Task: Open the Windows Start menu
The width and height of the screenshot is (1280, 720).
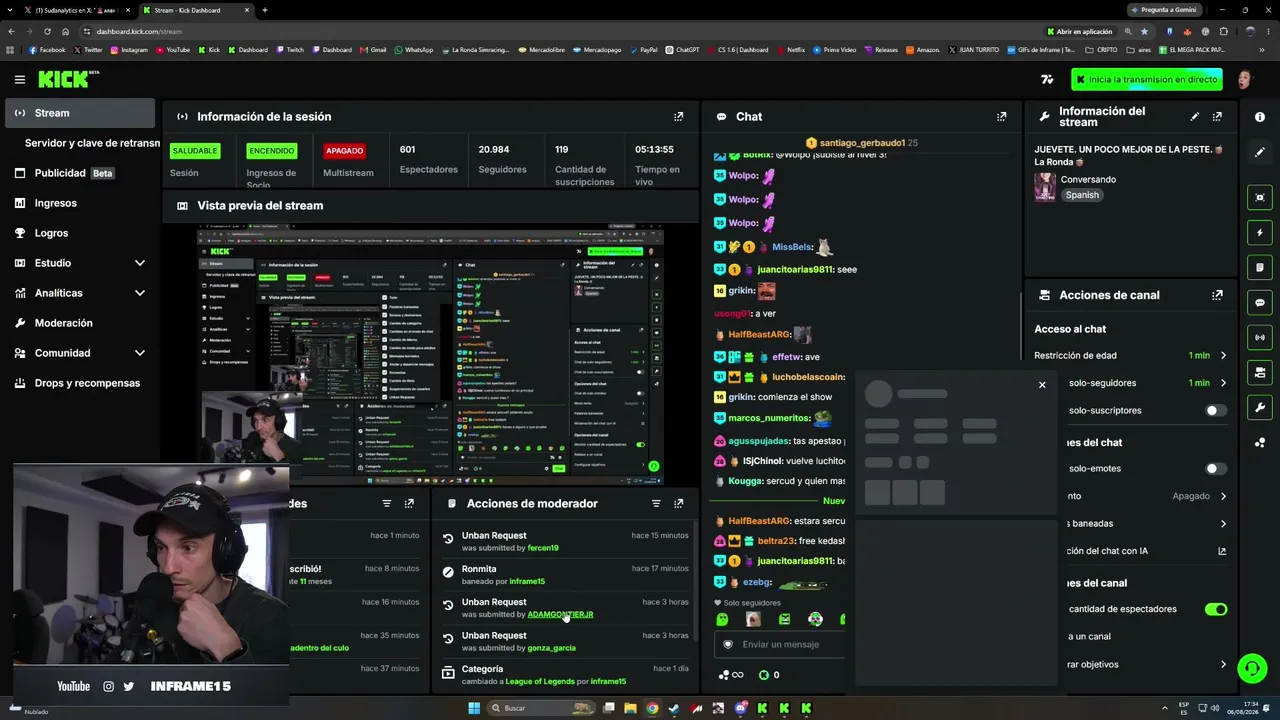Action: tap(474, 708)
